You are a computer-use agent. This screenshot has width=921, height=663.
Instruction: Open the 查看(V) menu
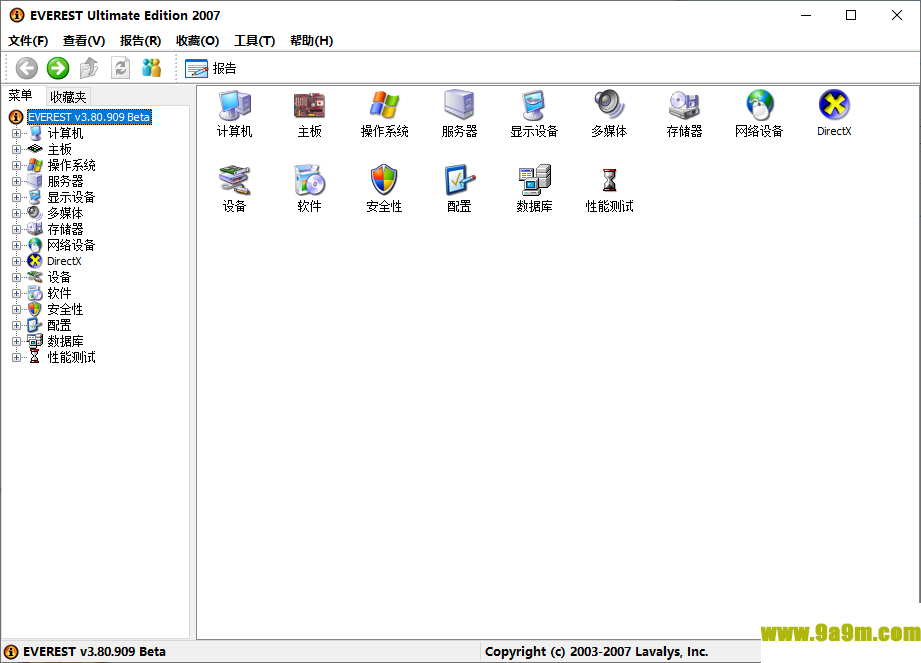click(x=84, y=41)
